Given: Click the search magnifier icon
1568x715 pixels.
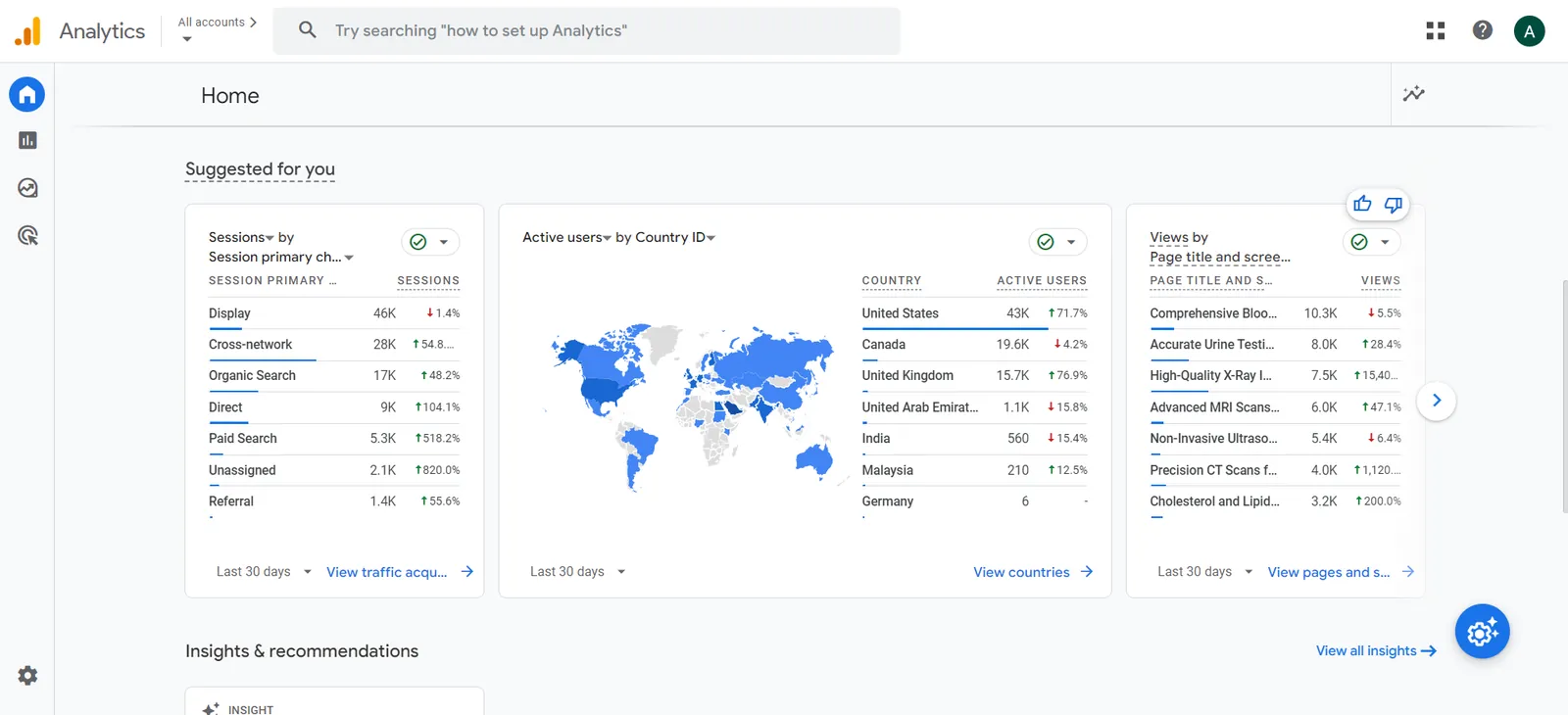Looking at the screenshot, I should pyautogui.click(x=308, y=30).
